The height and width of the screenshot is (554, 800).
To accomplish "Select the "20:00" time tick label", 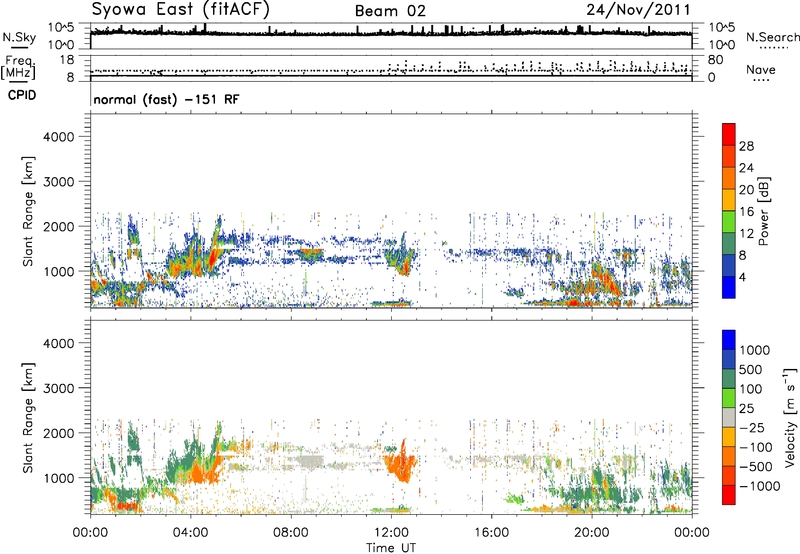I will (592, 533).
